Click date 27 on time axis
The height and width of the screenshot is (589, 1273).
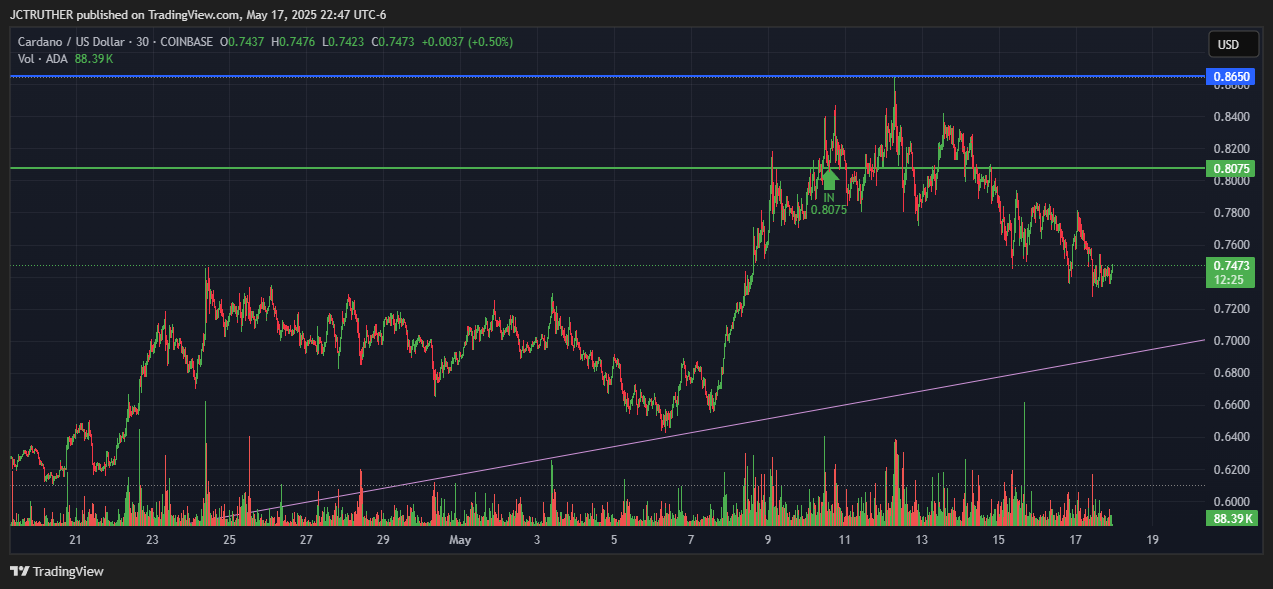pyautogui.click(x=306, y=540)
